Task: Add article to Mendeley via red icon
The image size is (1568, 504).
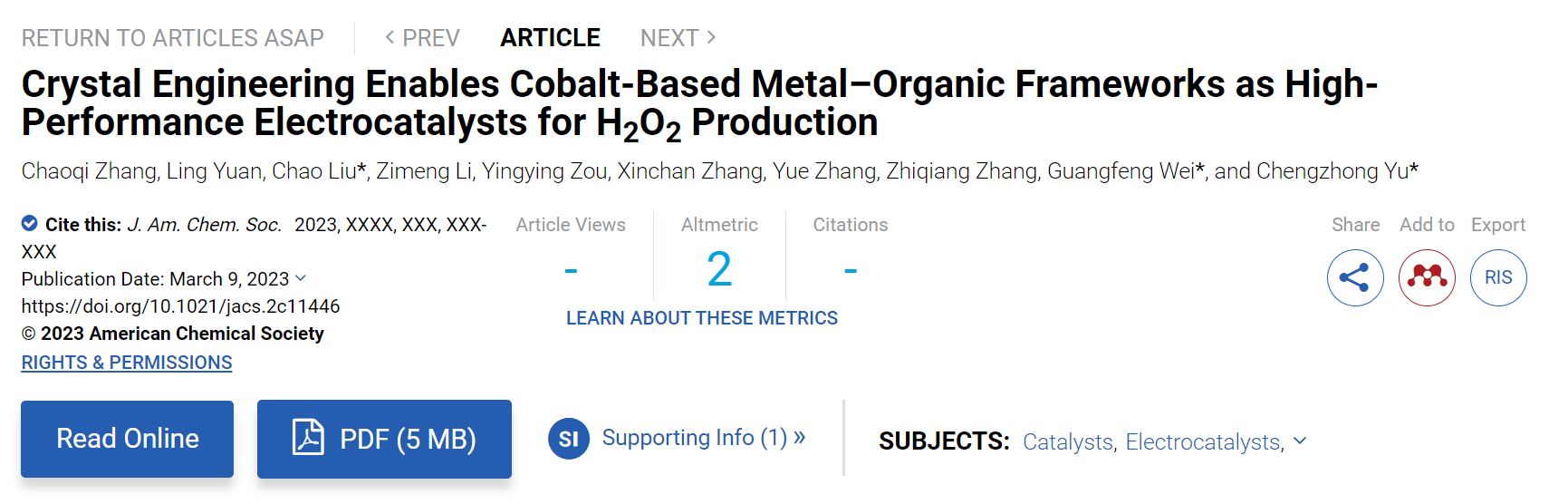Action: point(1427,277)
